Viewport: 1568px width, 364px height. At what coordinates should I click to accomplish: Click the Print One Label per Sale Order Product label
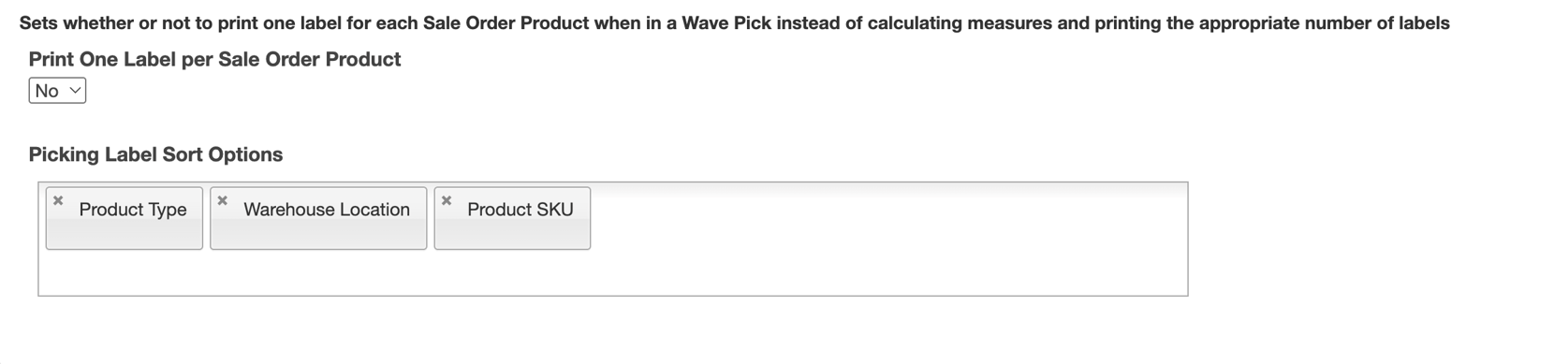214,59
